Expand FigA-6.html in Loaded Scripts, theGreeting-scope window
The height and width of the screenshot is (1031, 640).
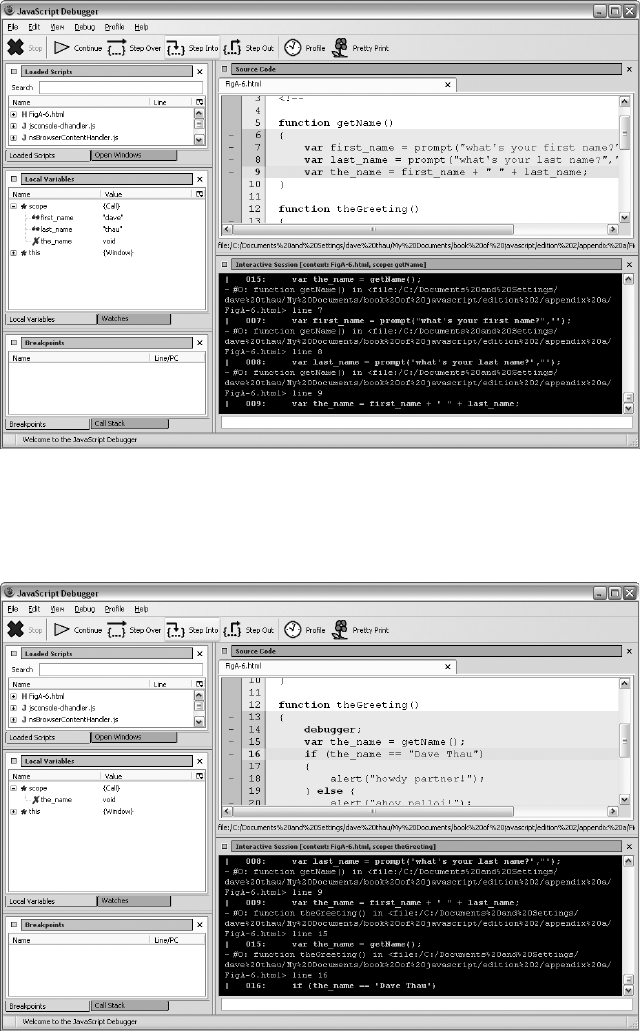pos(14,696)
